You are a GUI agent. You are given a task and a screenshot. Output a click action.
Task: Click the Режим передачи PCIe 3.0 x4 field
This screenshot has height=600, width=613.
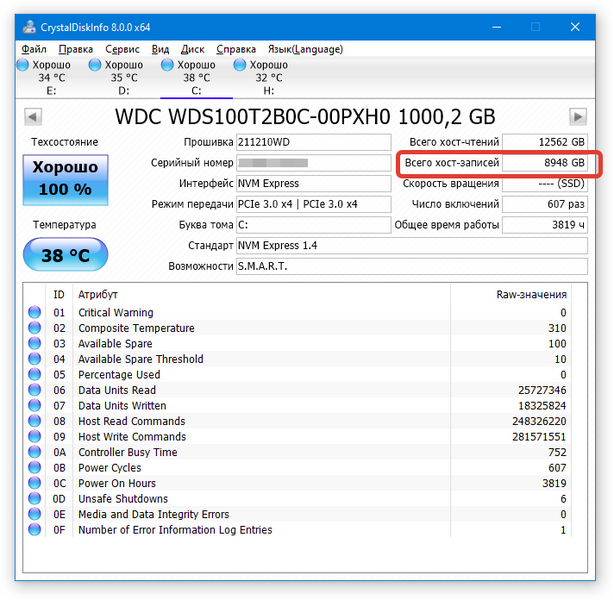(314, 204)
